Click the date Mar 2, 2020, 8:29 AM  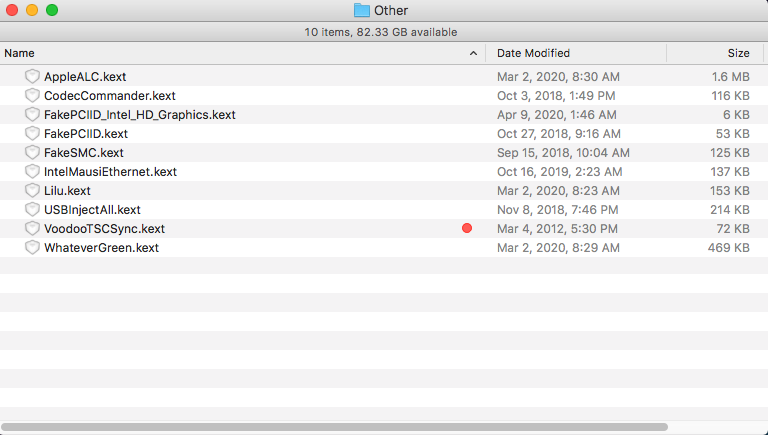[x=558, y=247]
